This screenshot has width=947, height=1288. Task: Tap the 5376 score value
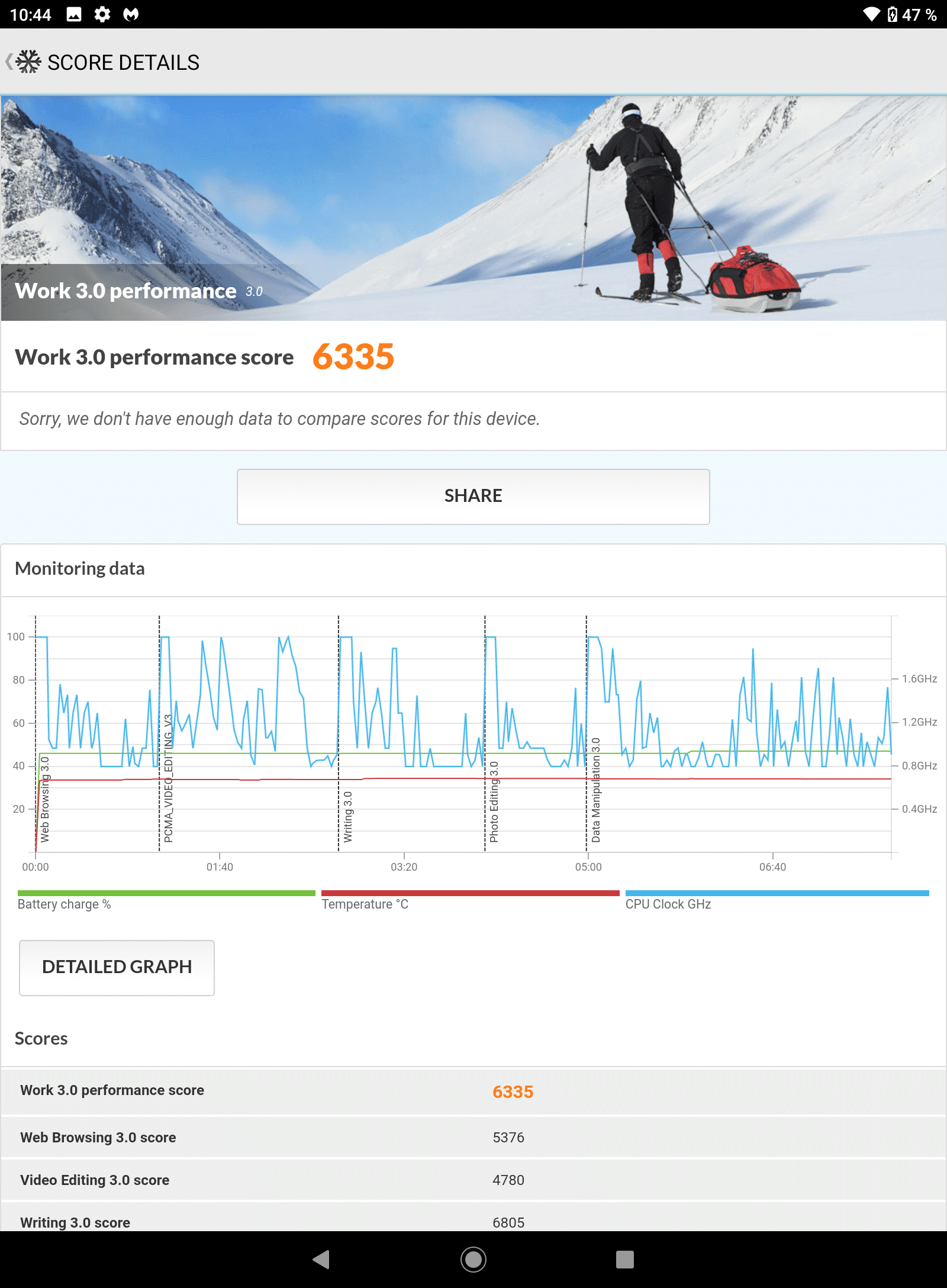508,1138
